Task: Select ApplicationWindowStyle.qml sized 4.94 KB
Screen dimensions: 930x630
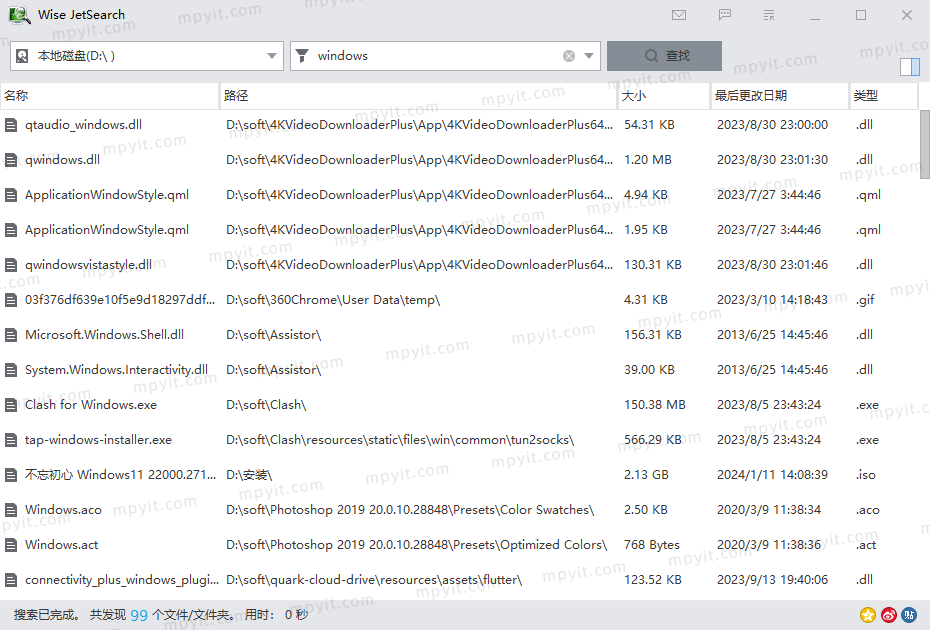Action: [107, 195]
